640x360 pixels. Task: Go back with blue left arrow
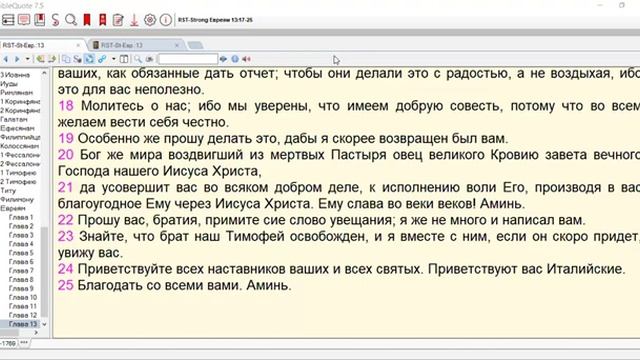(x=6, y=59)
